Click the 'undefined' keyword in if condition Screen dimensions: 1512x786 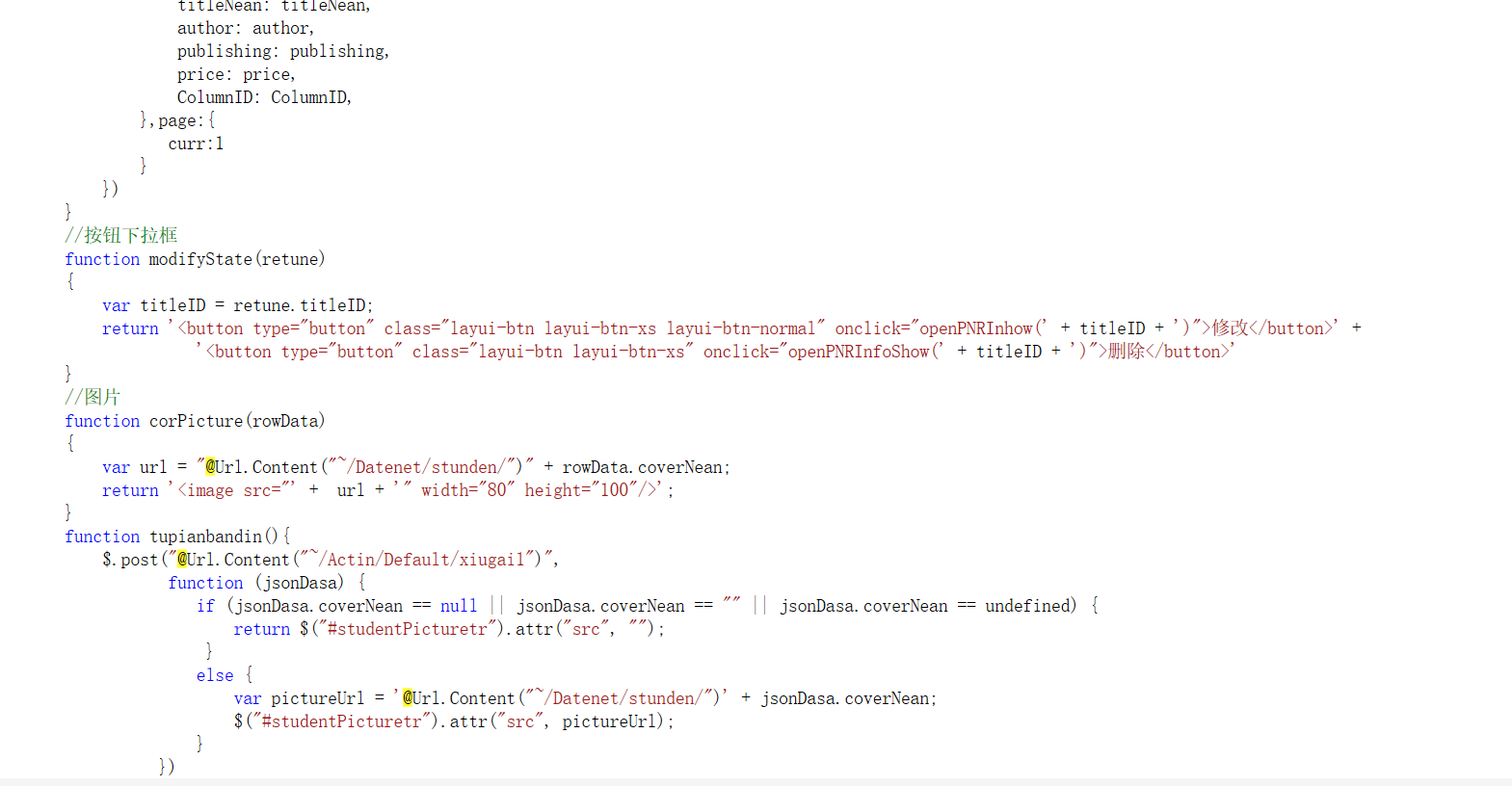coord(1026,606)
